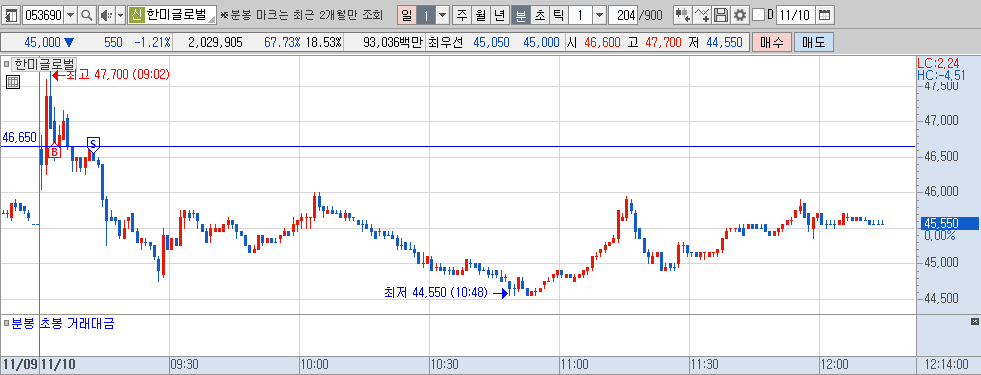Click the 한미글로벌 chart legend label
Screen dimensions: 981x375
pos(44,63)
